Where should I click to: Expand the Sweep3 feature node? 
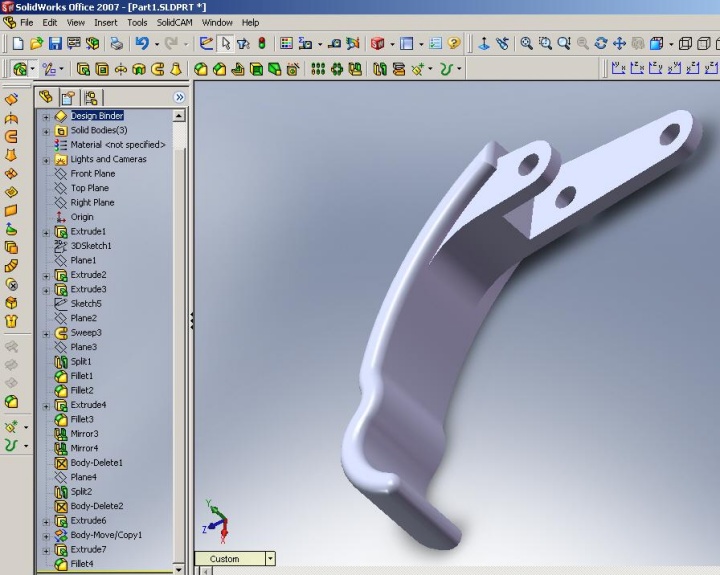(46, 333)
